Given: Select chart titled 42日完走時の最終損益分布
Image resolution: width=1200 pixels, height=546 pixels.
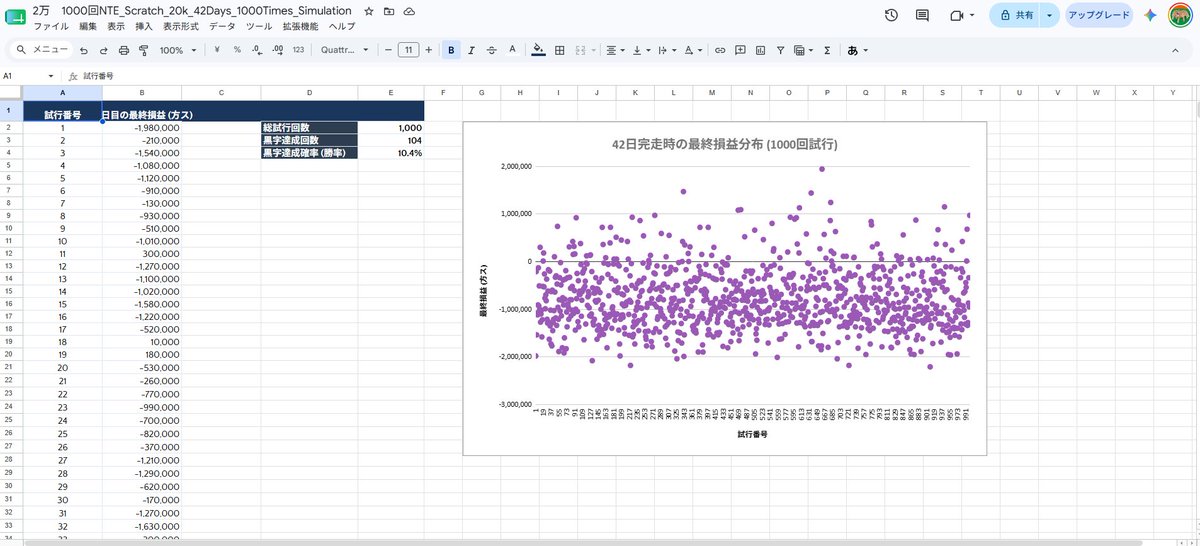Looking at the screenshot, I should pyautogui.click(x=724, y=288).
